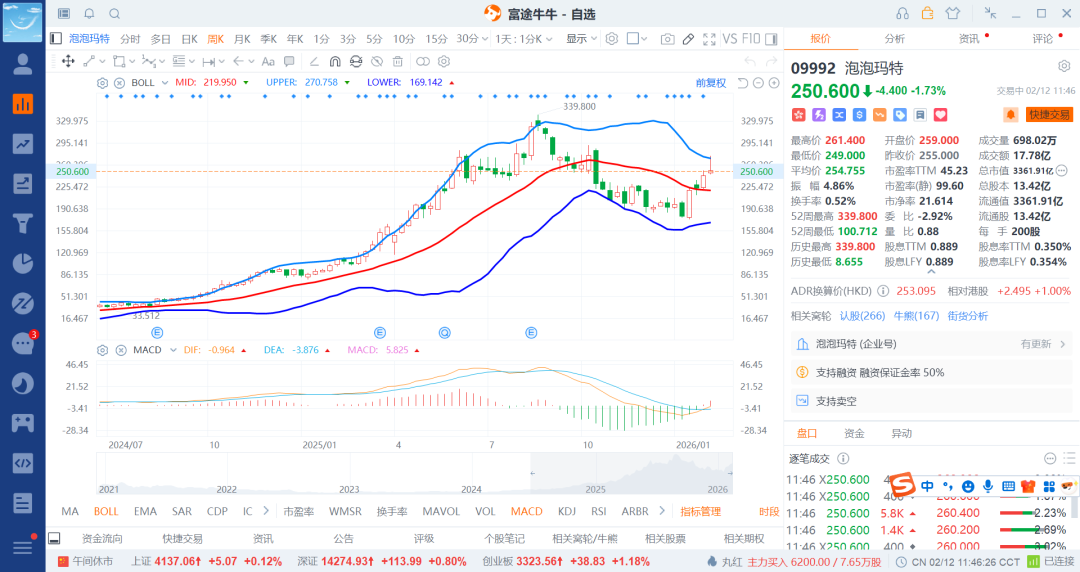The width and height of the screenshot is (1080, 572).
Task: Click the orange price alert bell
Action: coord(1010,114)
